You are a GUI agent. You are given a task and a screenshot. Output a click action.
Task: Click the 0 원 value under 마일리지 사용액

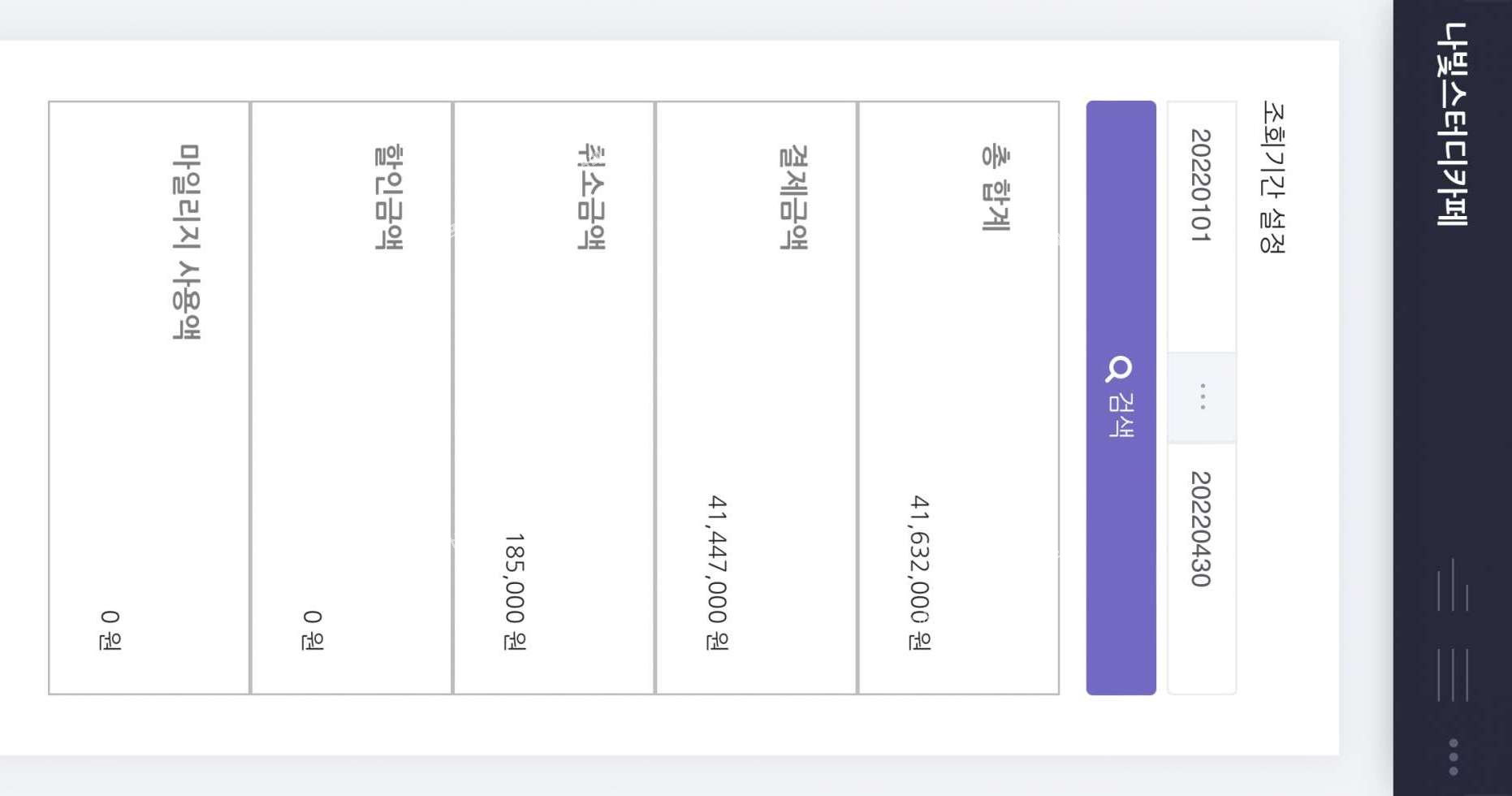coord(110,630)
